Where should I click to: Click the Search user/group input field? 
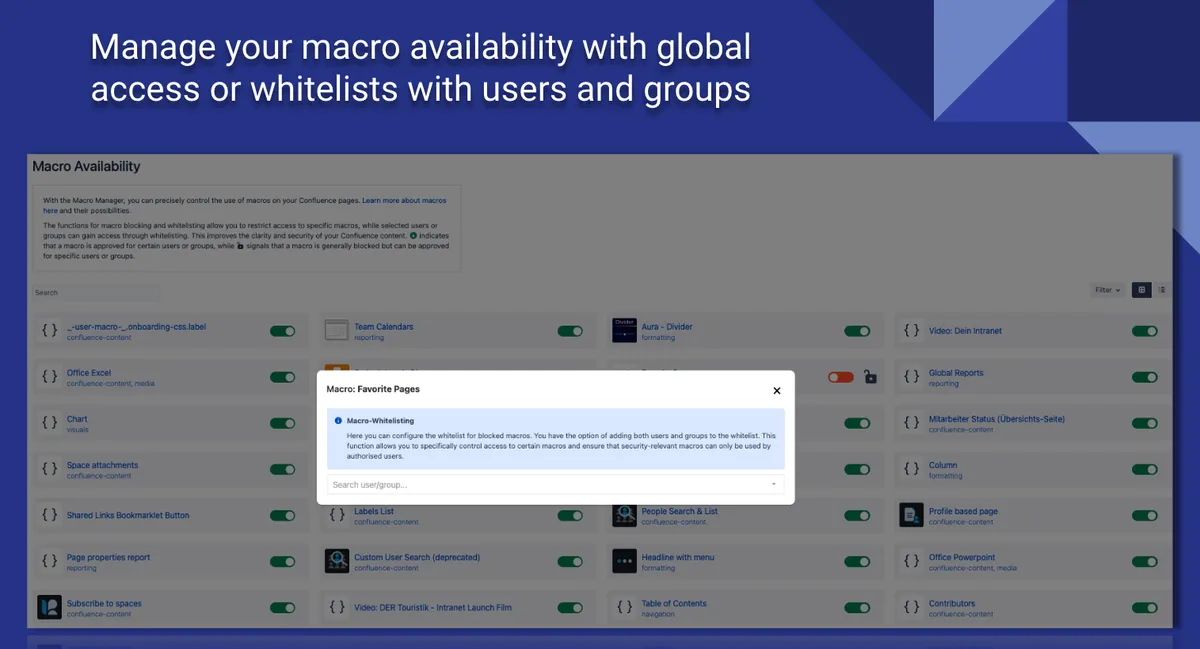556,484
